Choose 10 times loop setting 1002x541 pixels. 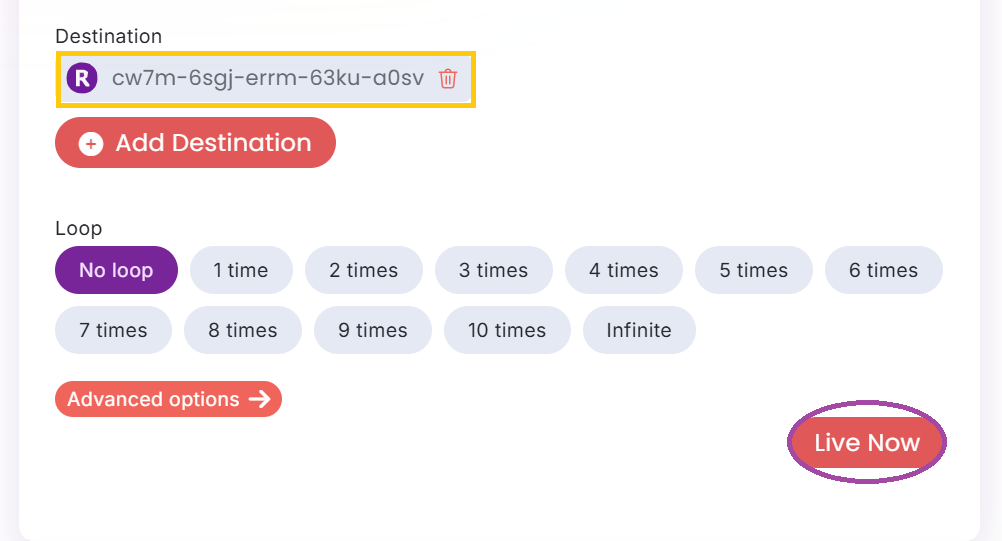point(507,330)
